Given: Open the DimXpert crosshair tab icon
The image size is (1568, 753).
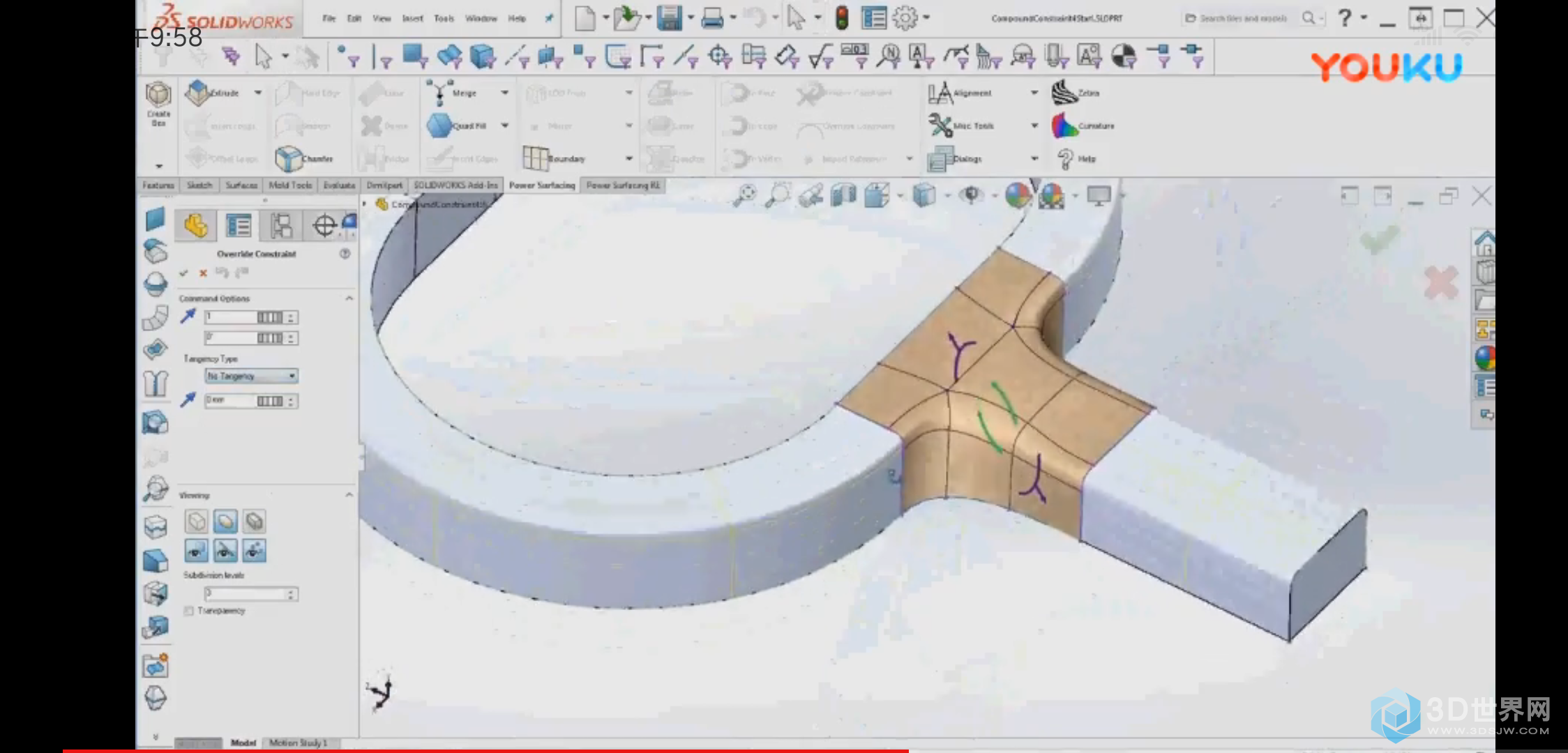Looking at the screenshot, I should click(324, 226).
